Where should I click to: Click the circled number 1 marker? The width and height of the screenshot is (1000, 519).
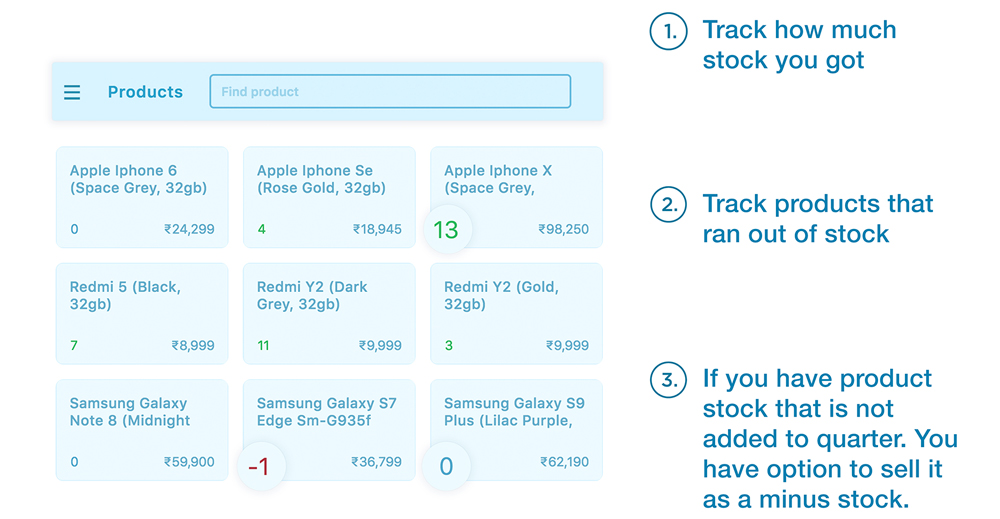pos(668,31)
